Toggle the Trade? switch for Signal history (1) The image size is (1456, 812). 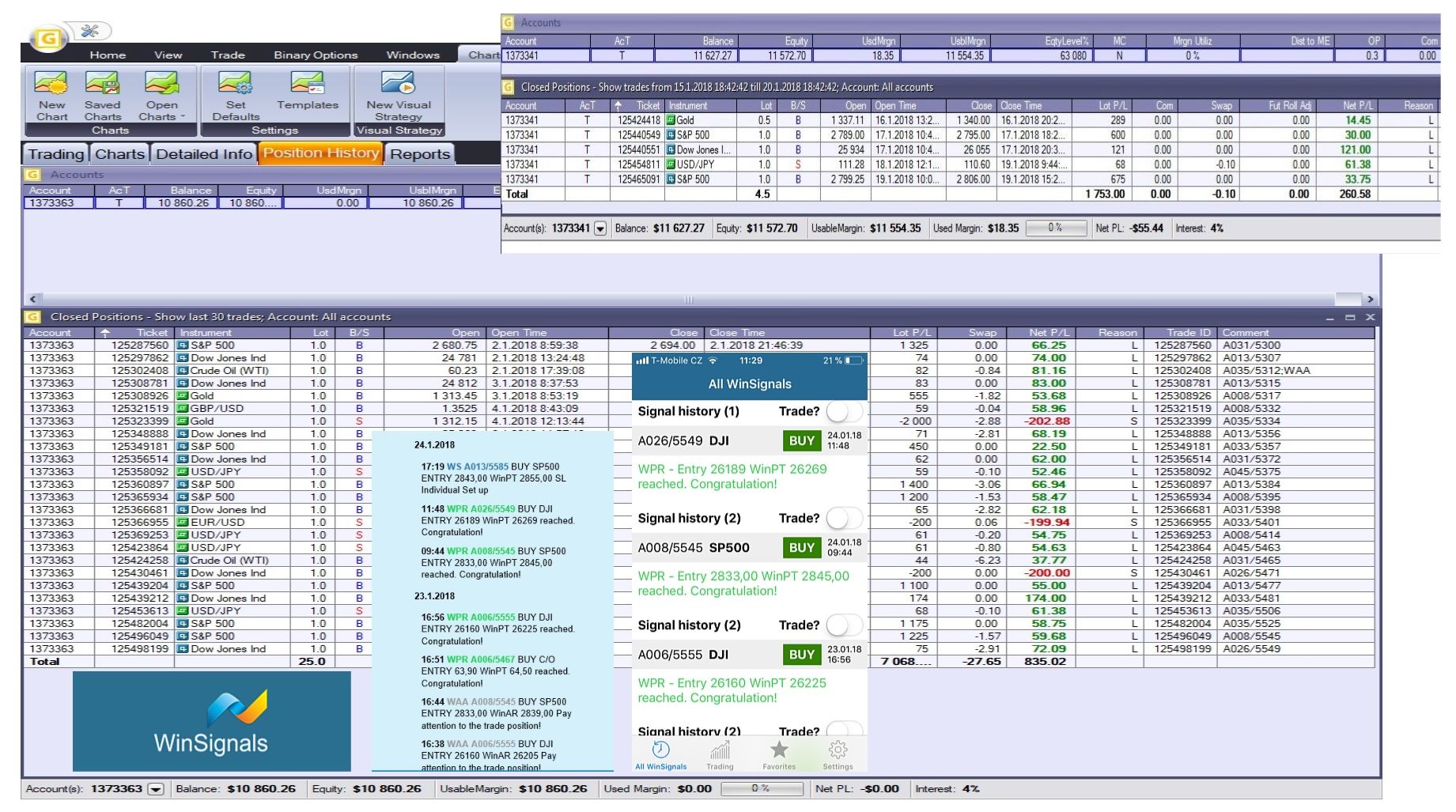pyautogui.click(x=844, y=411)
